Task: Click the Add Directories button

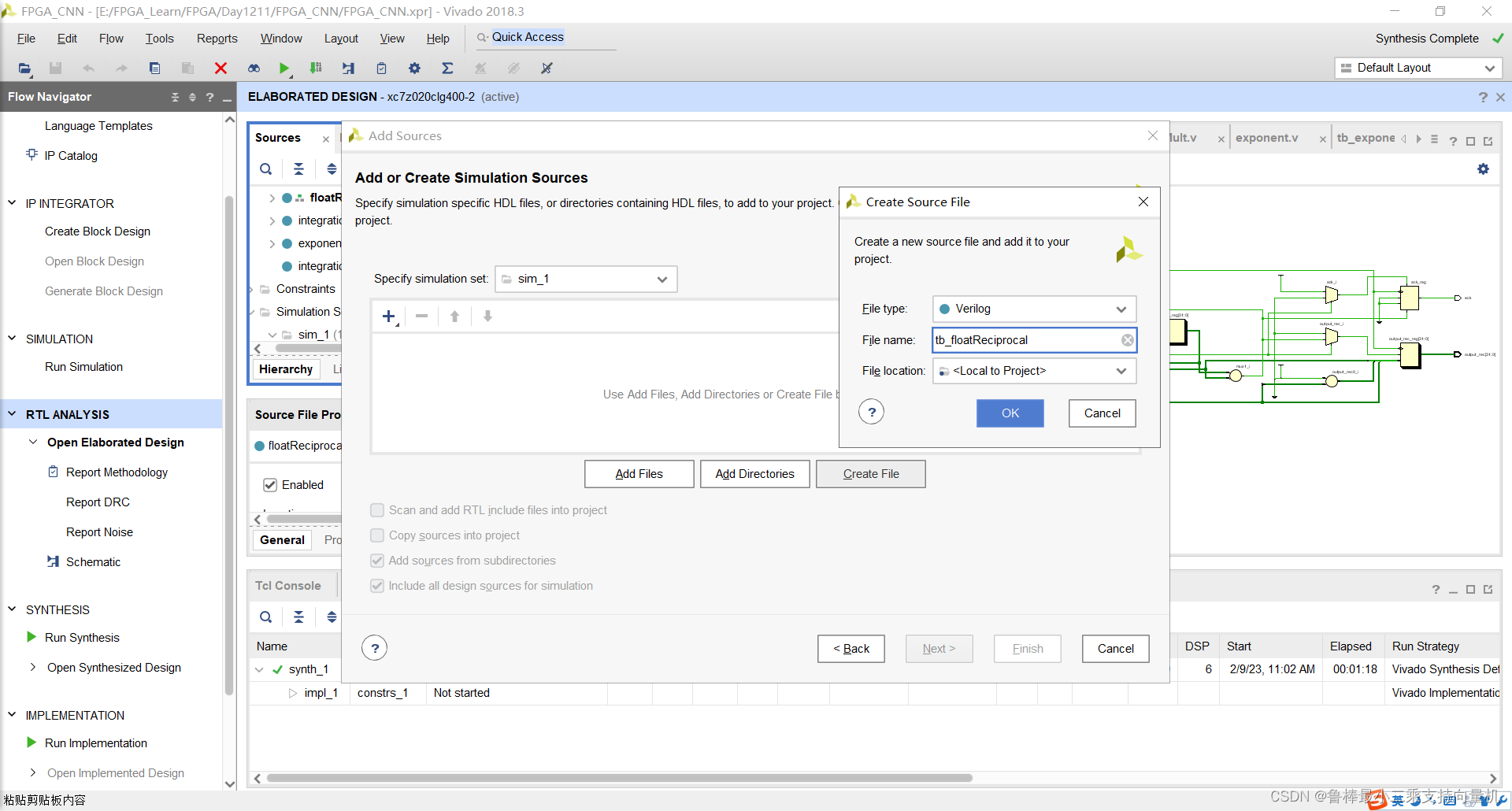Action: [754, 474]
